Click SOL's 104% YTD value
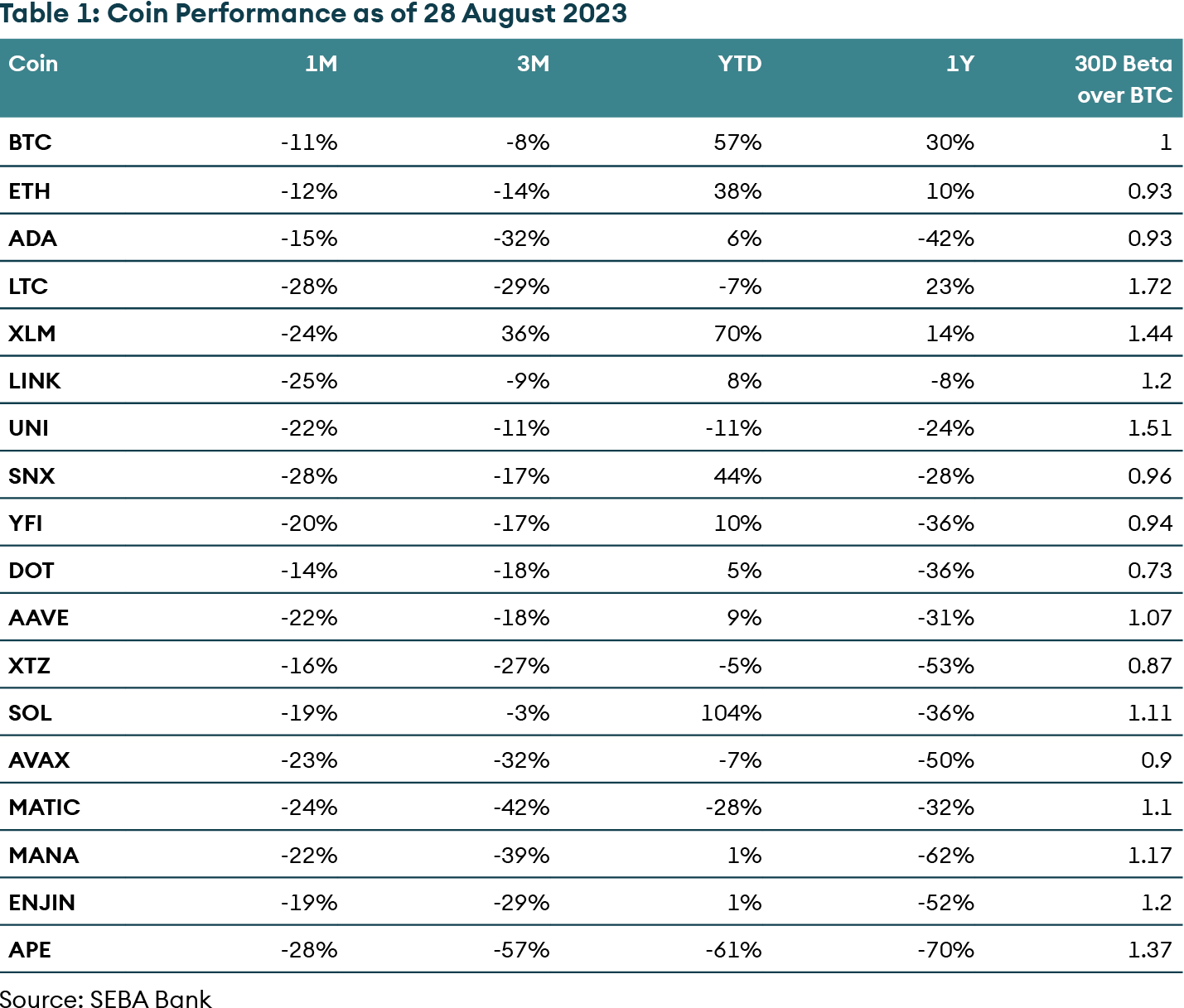Screen dimensions: 1184x1008 click(x=731, y=713)
